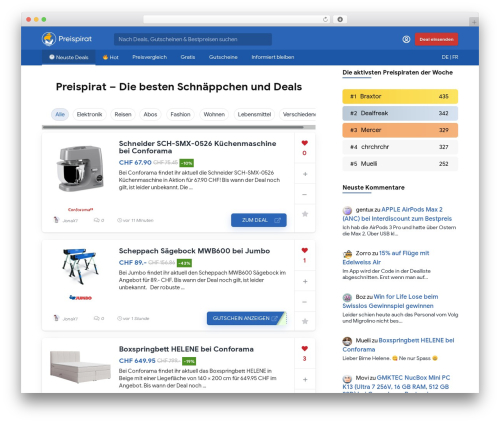500x423 pixels.
Task: Upvote Boxspringbett HELENE deal with plus
Action: (305, 379)
